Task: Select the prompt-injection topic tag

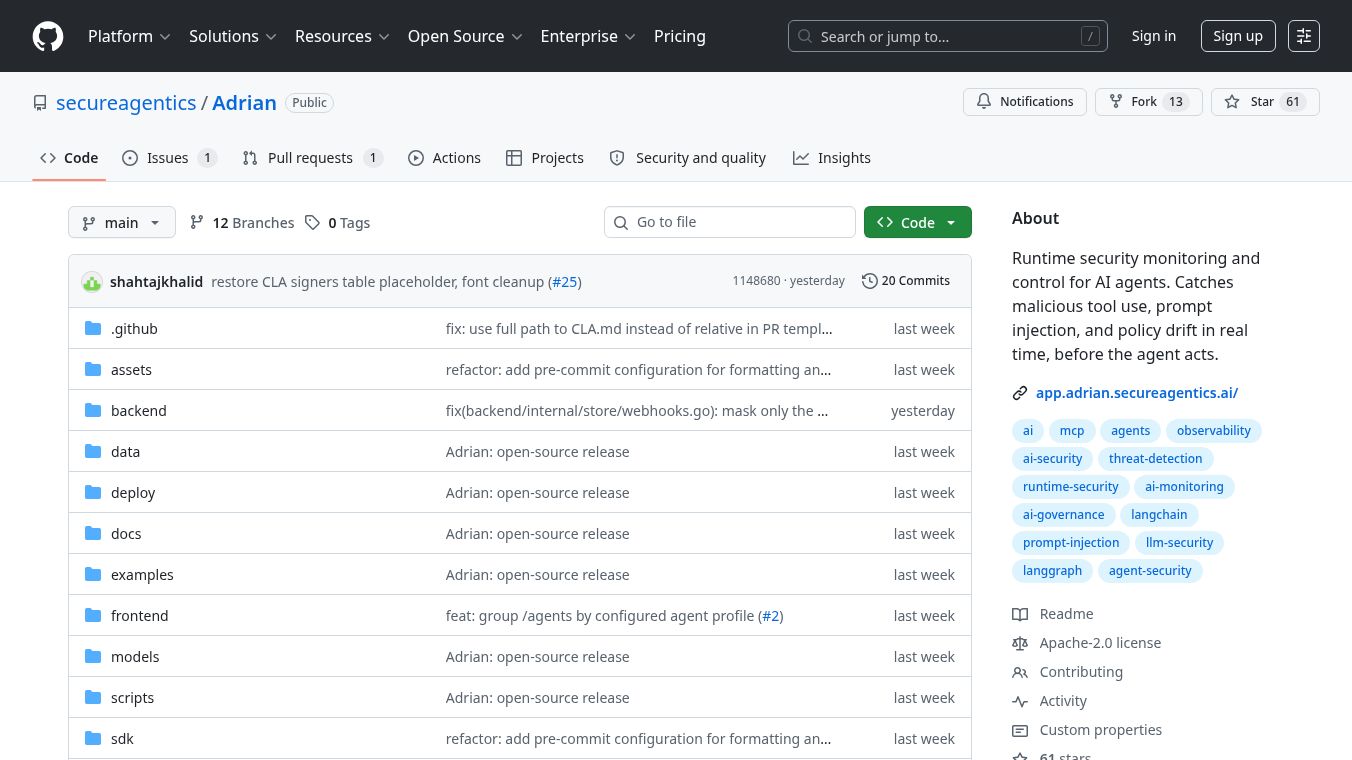Action: coord(1071,543)
